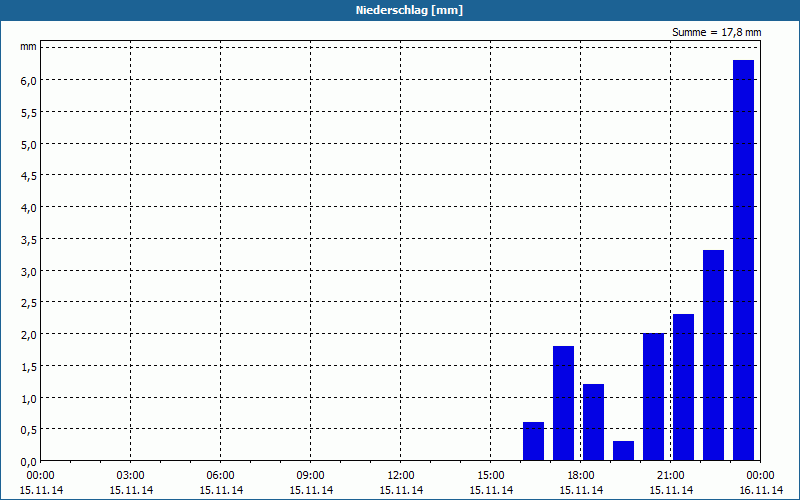The height and width of the screenshot is (500, 800).
Task: Click the 09:00 time axis label
Action: pyautogui.click(x=311, y=476)
